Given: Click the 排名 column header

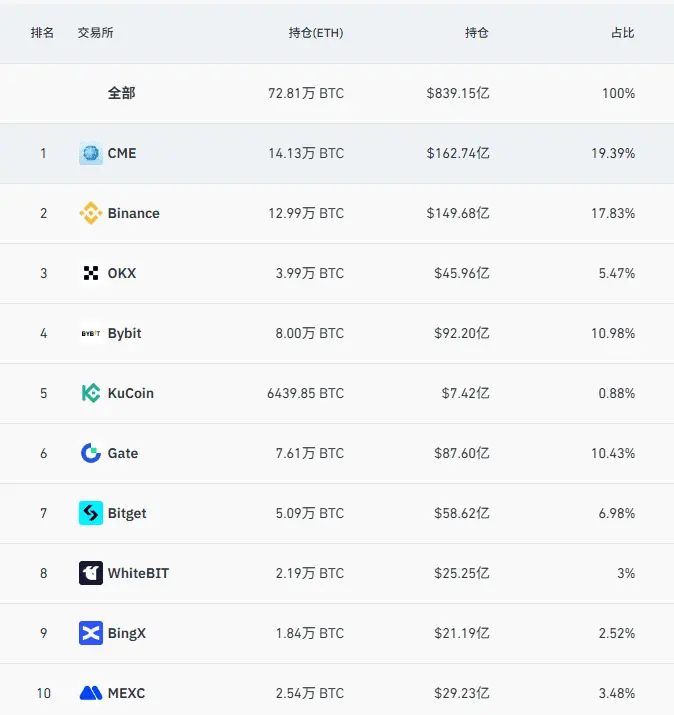Looking at the screenshot, I should tap(42, 33).
